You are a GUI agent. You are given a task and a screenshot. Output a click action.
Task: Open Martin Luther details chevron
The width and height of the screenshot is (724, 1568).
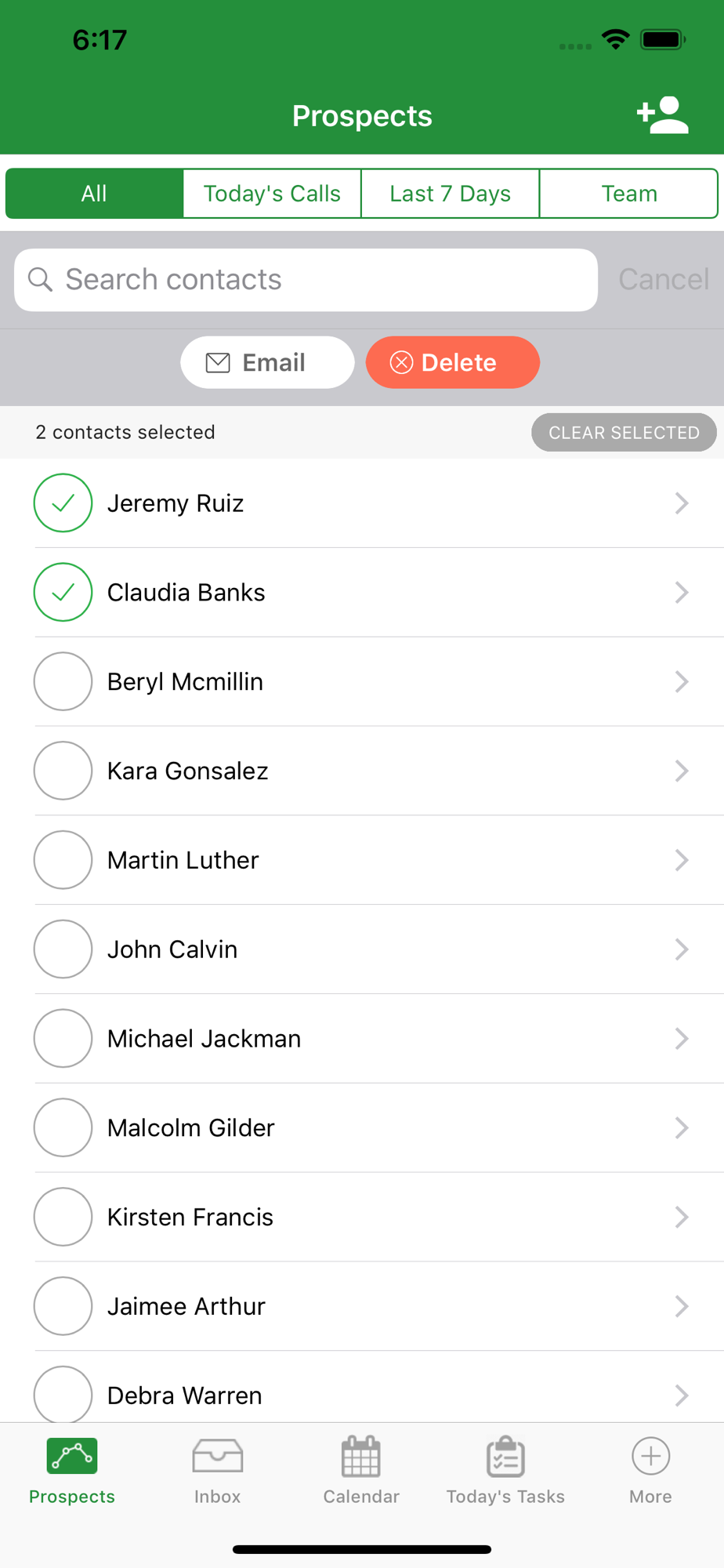[682, 860]
